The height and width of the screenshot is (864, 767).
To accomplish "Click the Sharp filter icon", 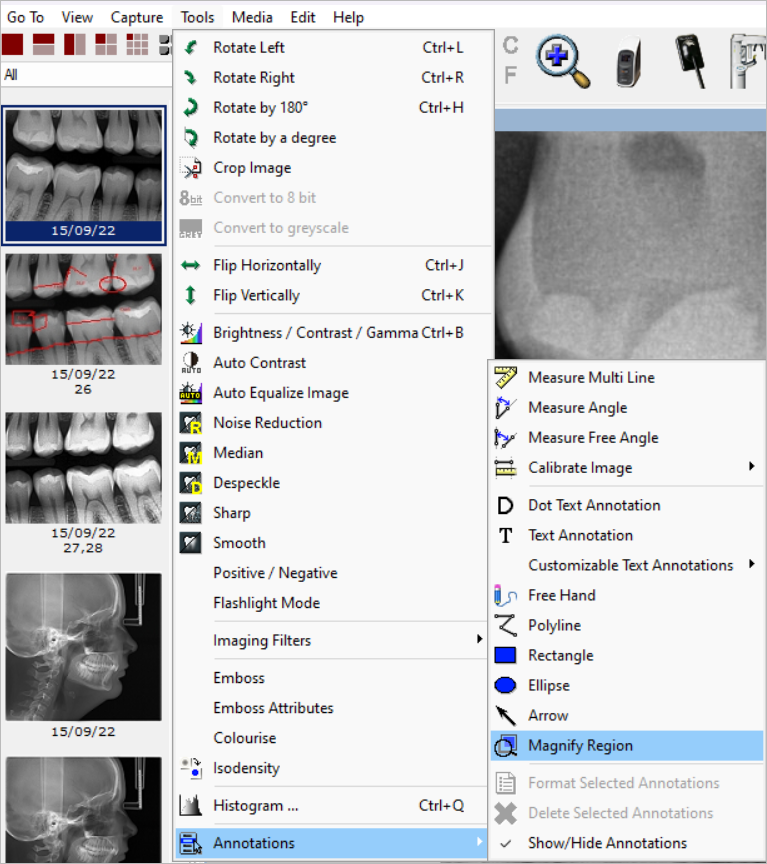I will click(x=191, y=513).
